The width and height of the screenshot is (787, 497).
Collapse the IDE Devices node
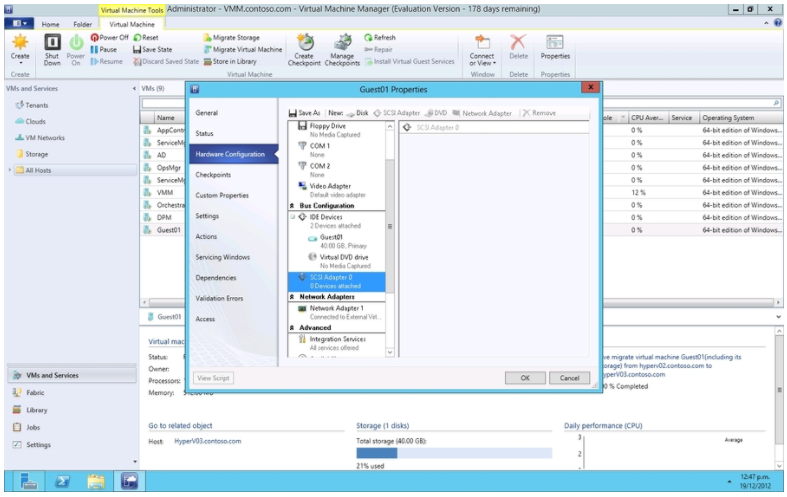pyautogui.click(x=292, y=217)
